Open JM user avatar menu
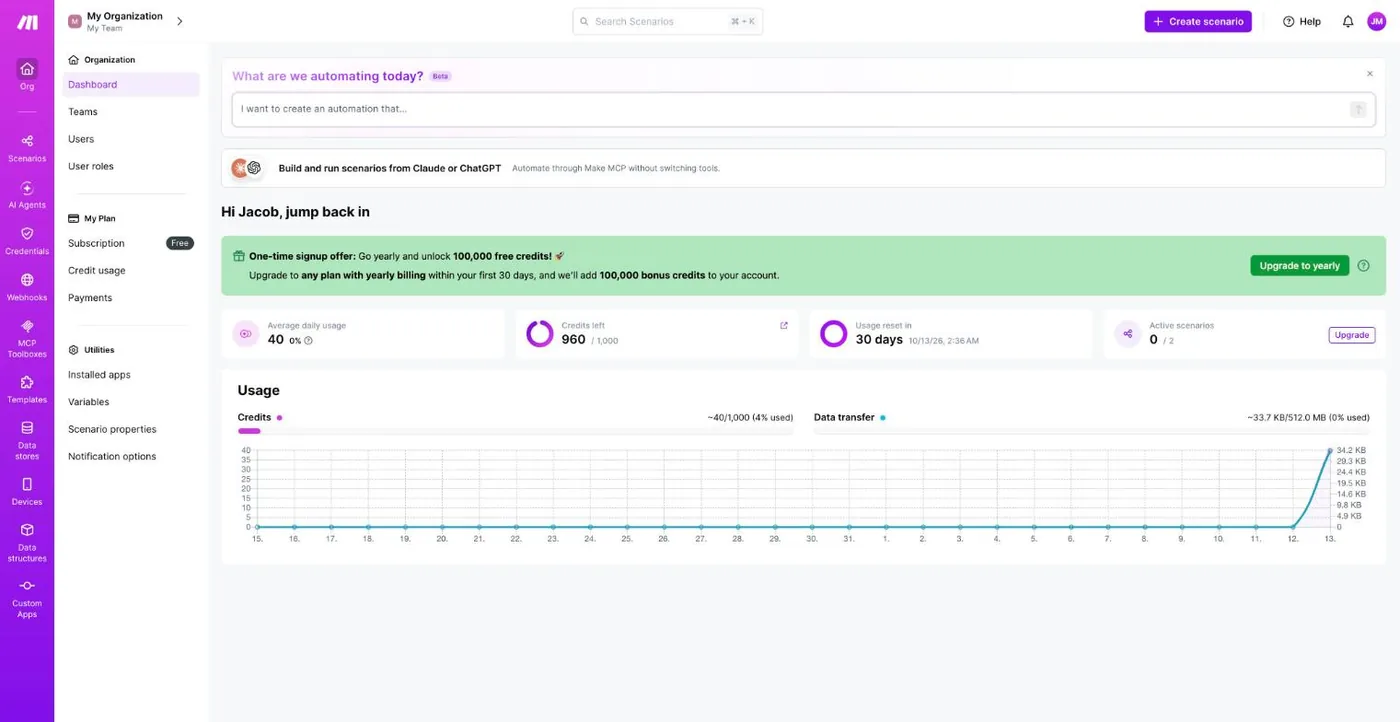This screenshot has height=722, width=1400. pyautogui.click(x=1377, y=21)
